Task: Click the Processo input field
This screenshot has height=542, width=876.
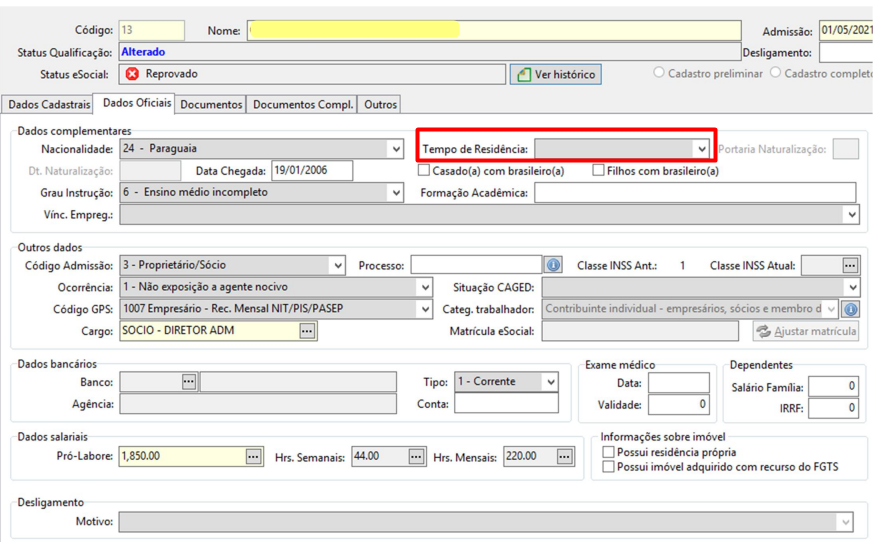Action: (x=477, y=265)
